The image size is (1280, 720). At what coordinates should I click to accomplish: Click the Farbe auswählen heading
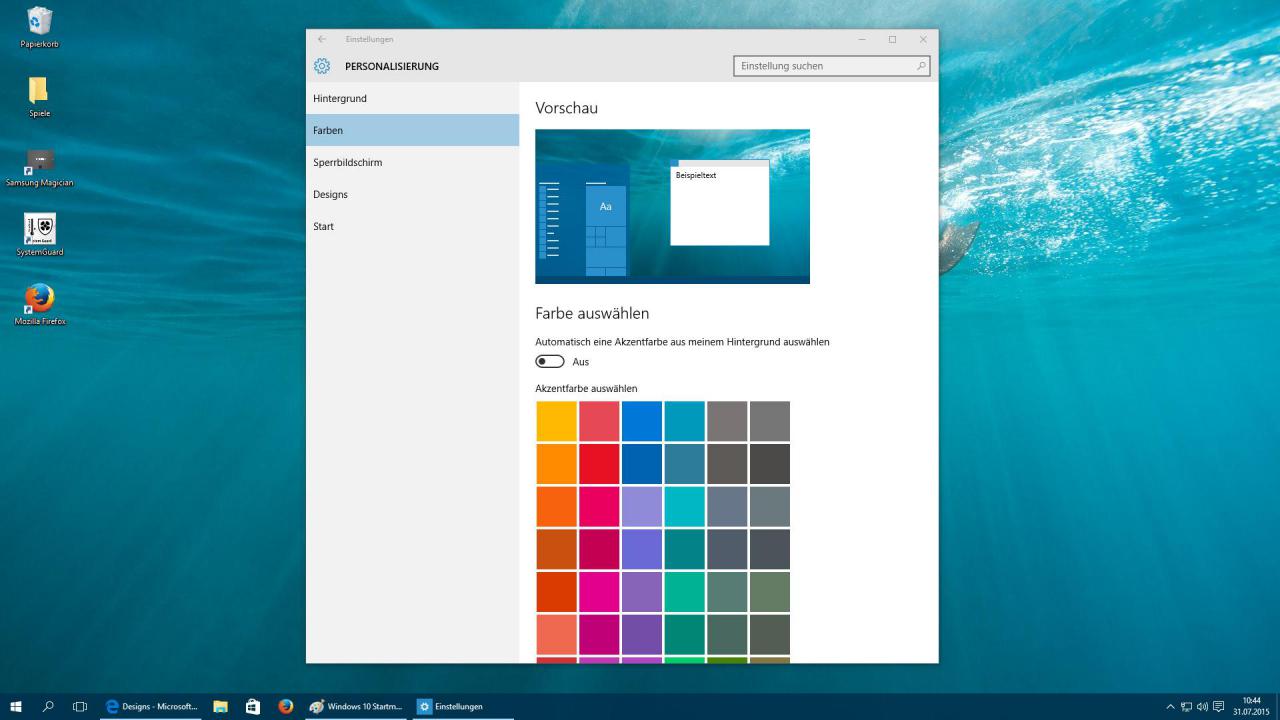(592, 313)
